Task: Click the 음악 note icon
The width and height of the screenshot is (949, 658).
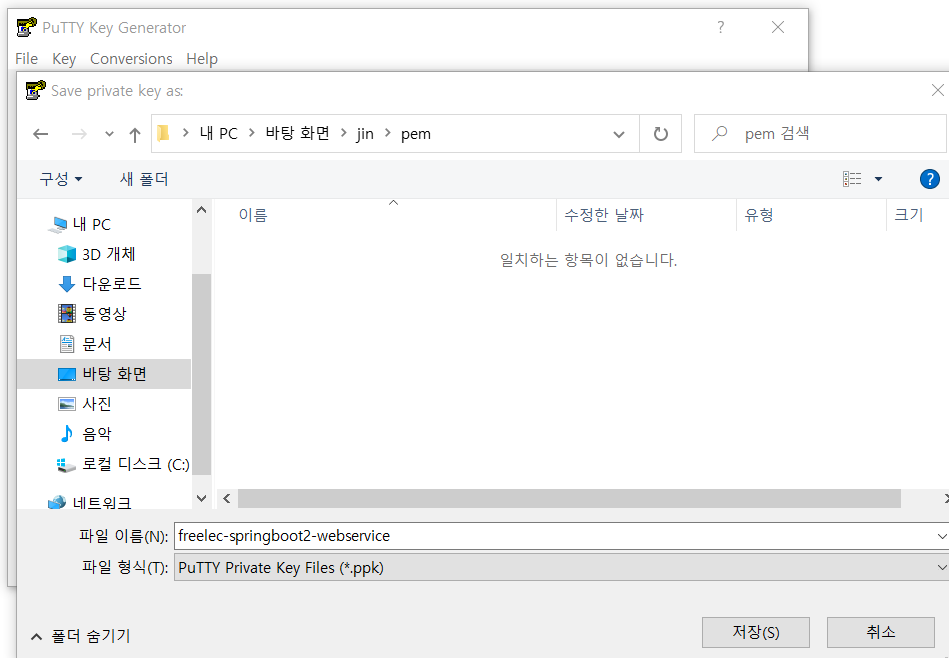Action: [x=67, y=433]
